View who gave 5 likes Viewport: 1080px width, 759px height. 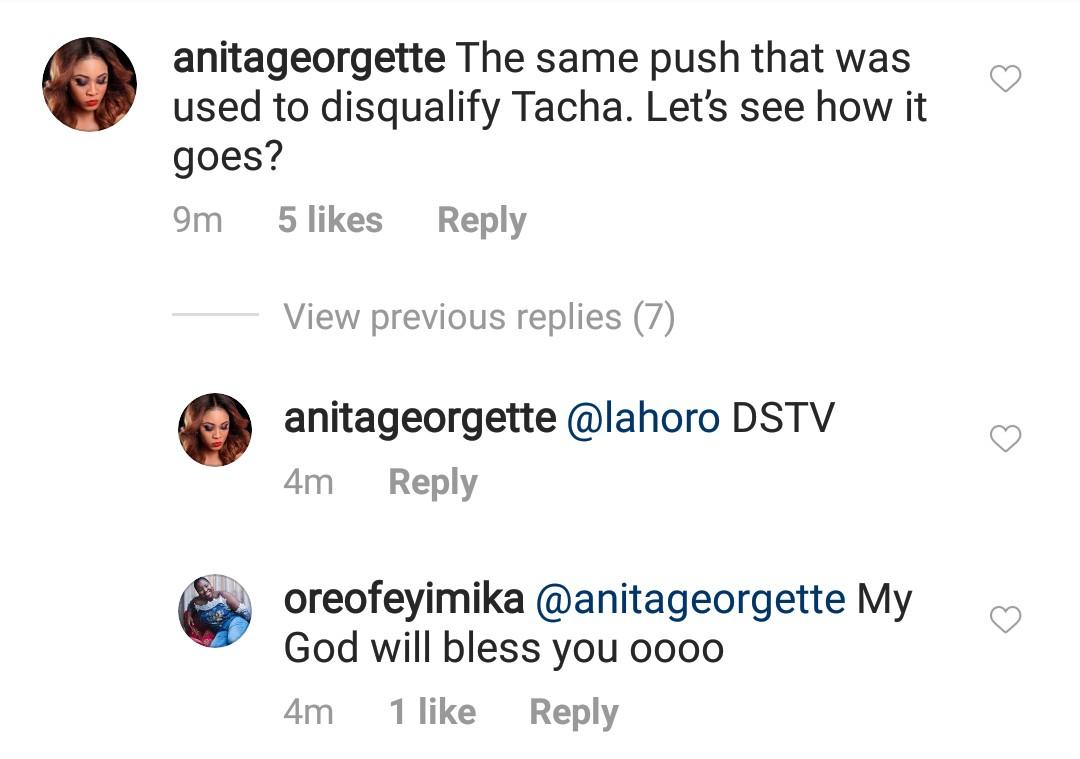coord(330,221)
